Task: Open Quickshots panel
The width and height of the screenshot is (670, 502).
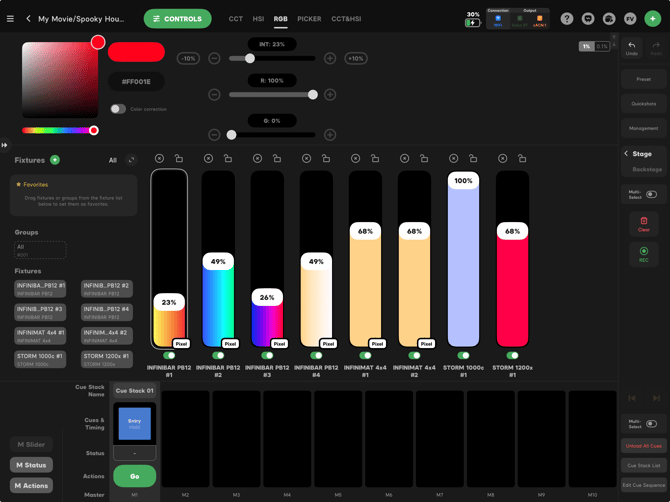Action: (644, 104)
